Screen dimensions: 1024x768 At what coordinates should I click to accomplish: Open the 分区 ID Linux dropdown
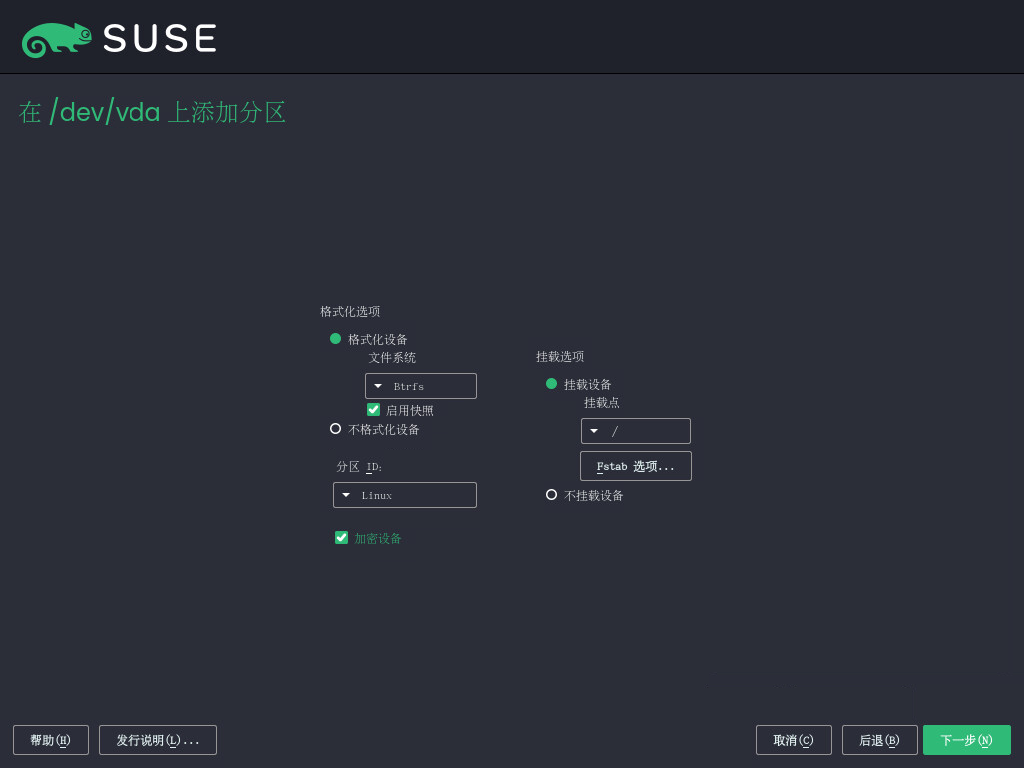click(405, 495)
